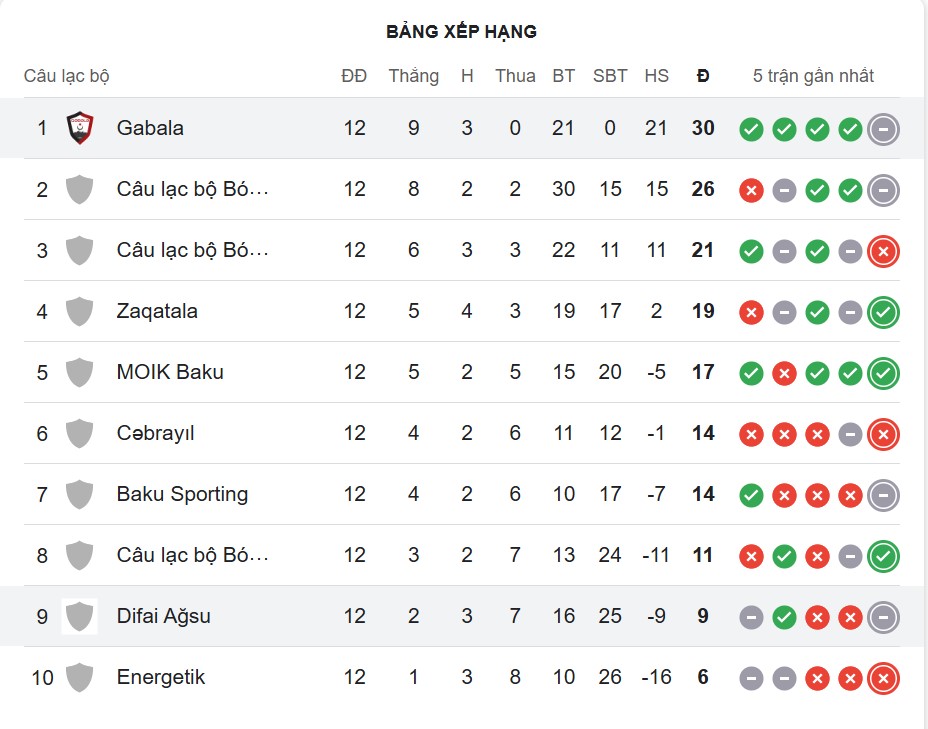
Task: Select Zaqatala's latest win indicator circle
Action: (883, 311)
